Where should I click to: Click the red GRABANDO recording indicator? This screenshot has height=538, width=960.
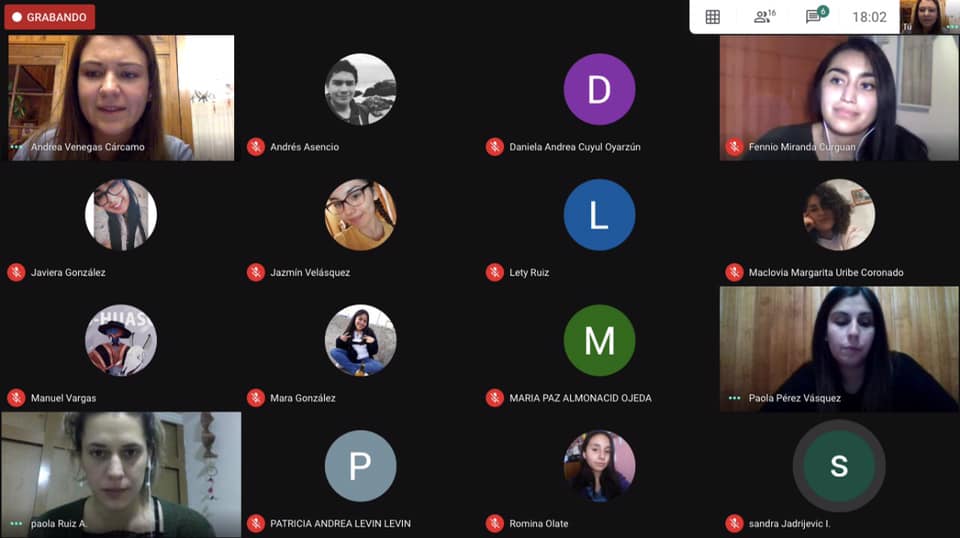coord(49,17)
